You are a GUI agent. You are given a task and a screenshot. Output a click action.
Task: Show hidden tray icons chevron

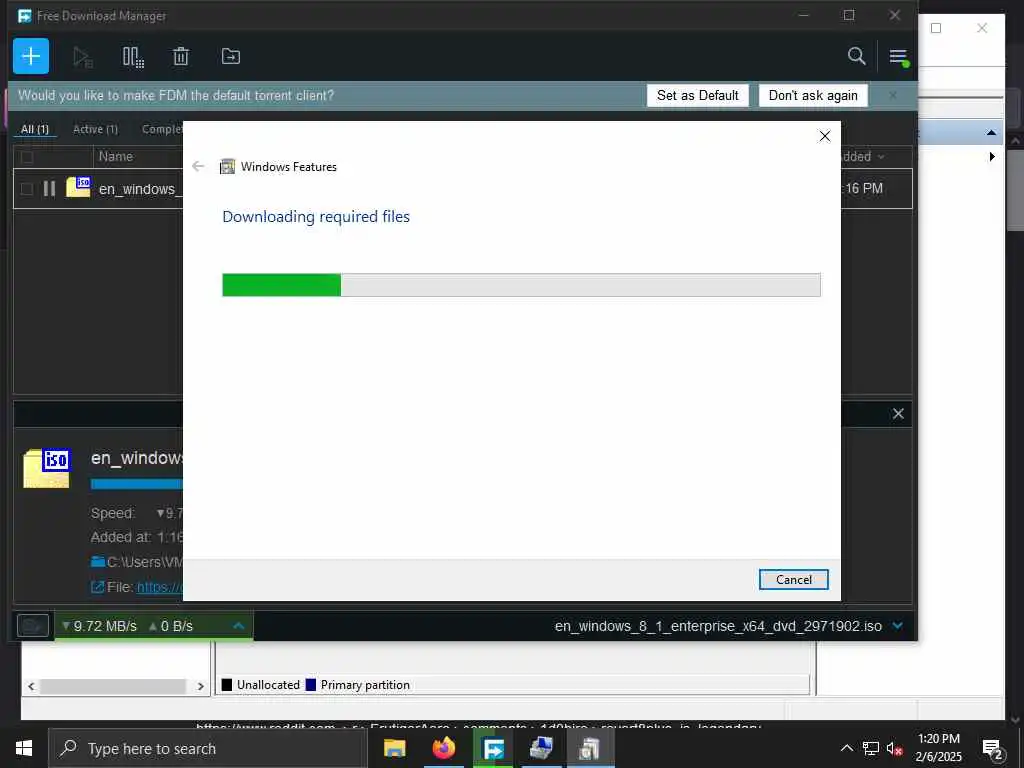846,748
